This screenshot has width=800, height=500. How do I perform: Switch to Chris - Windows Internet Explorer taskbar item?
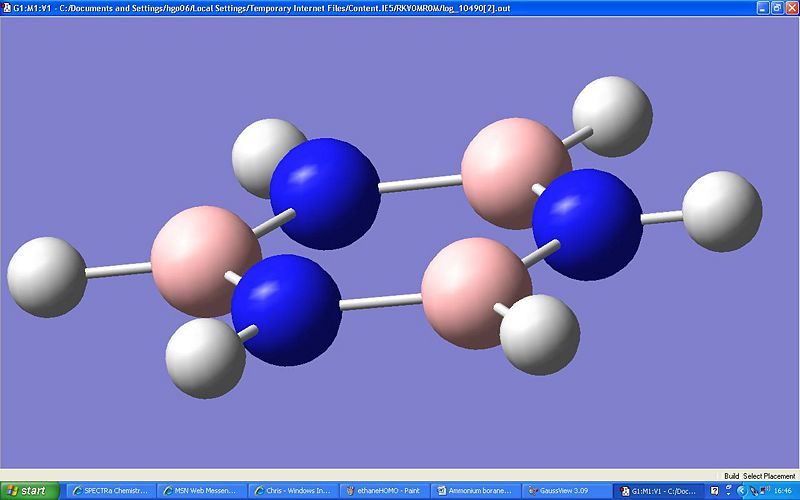pyautogui.click(x=293, y=491)
